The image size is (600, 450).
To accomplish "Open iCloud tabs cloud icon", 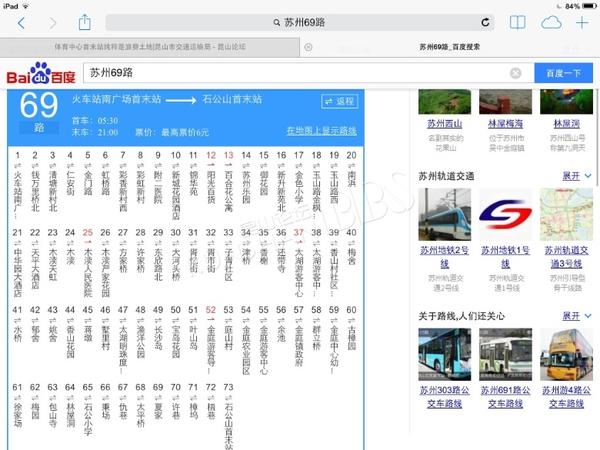I will (549, 22).
